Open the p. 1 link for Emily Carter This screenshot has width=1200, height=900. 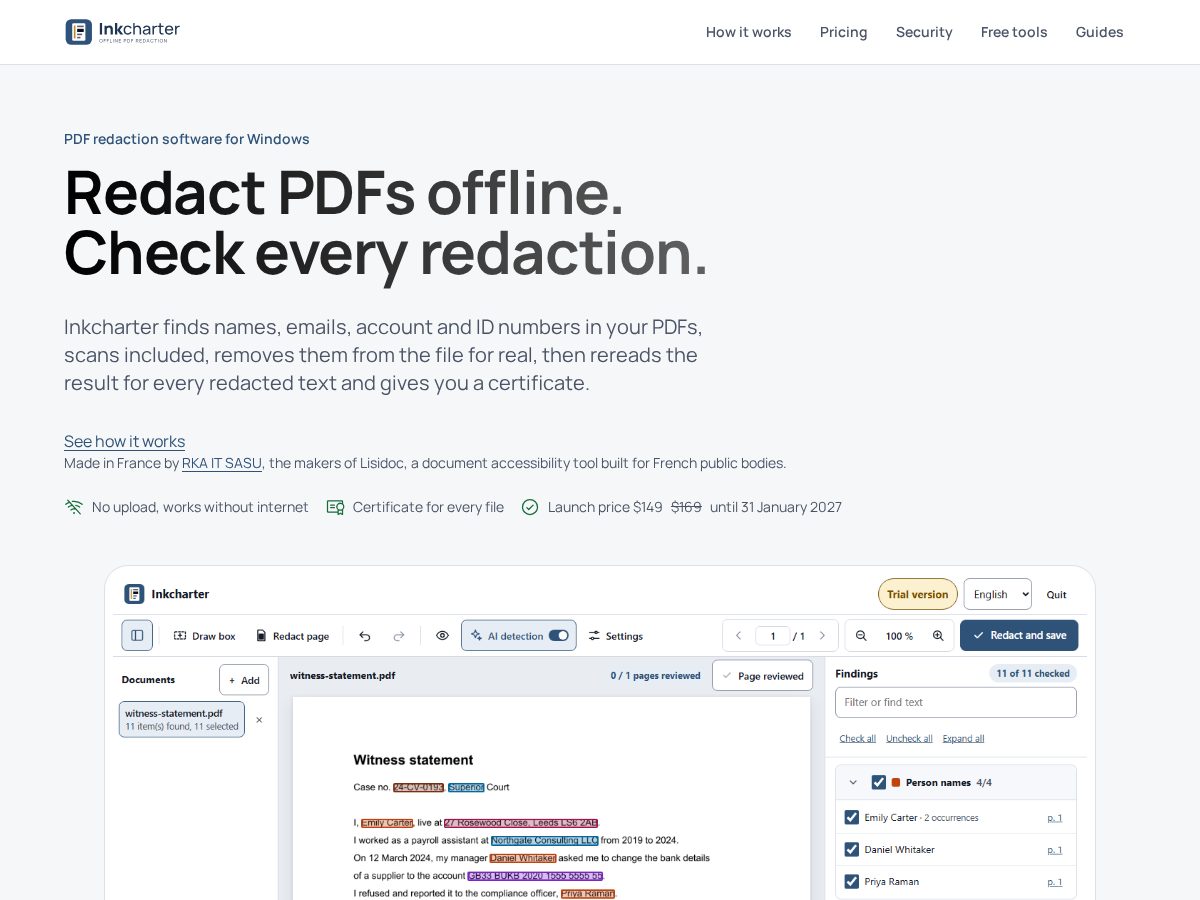coord(1055,817)
